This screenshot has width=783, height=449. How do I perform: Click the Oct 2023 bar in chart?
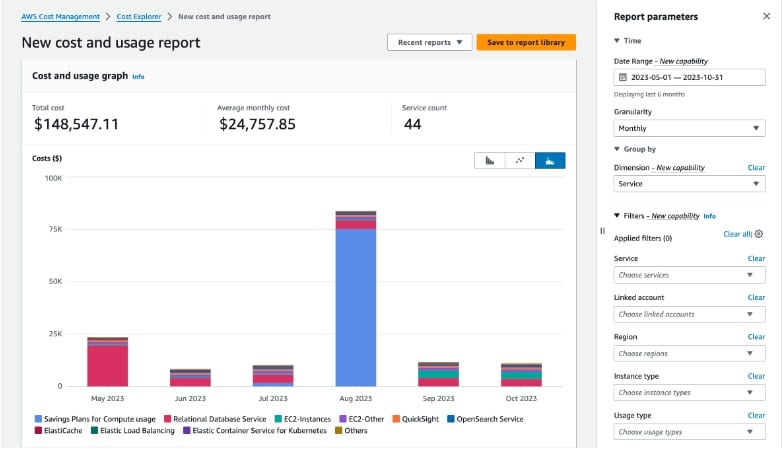click(x=521, y=375)
